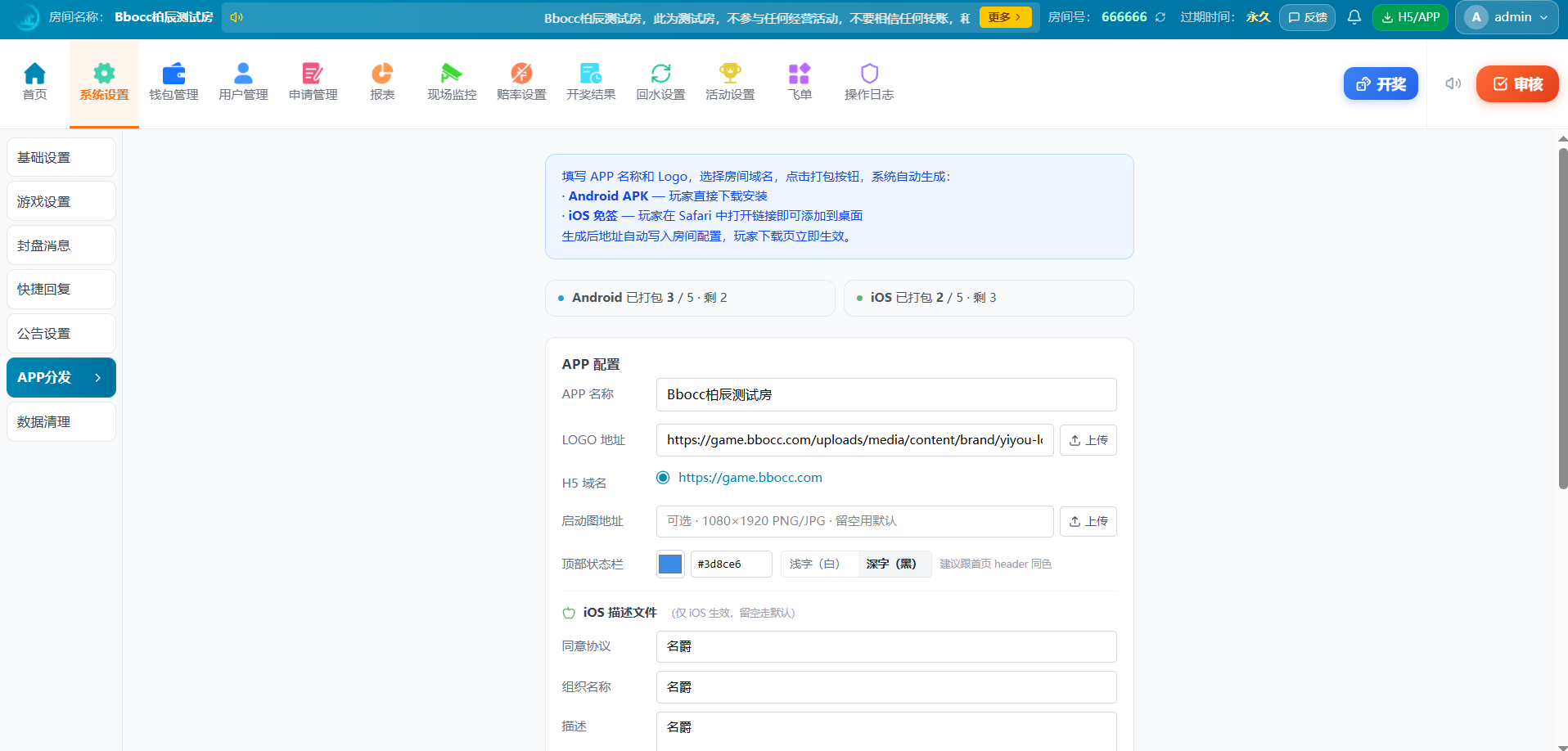Open 基础设置 in the sidebar
The height and width of the screenshot is (751, 1568).
tap(61, 157)
